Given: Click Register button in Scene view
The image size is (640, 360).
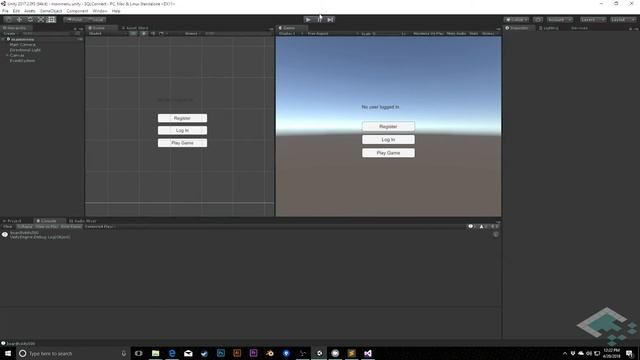Looking at the screenshot, I should [182, 118].
